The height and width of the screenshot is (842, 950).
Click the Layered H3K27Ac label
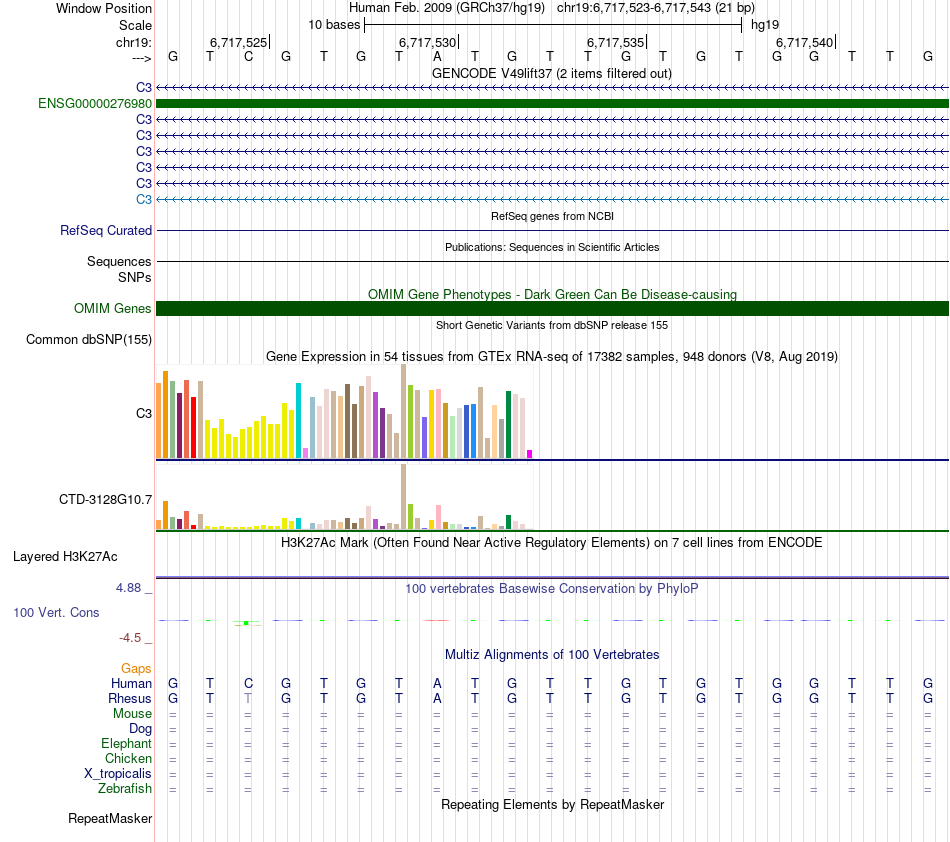pyautogui.click(x=65, y=557)
